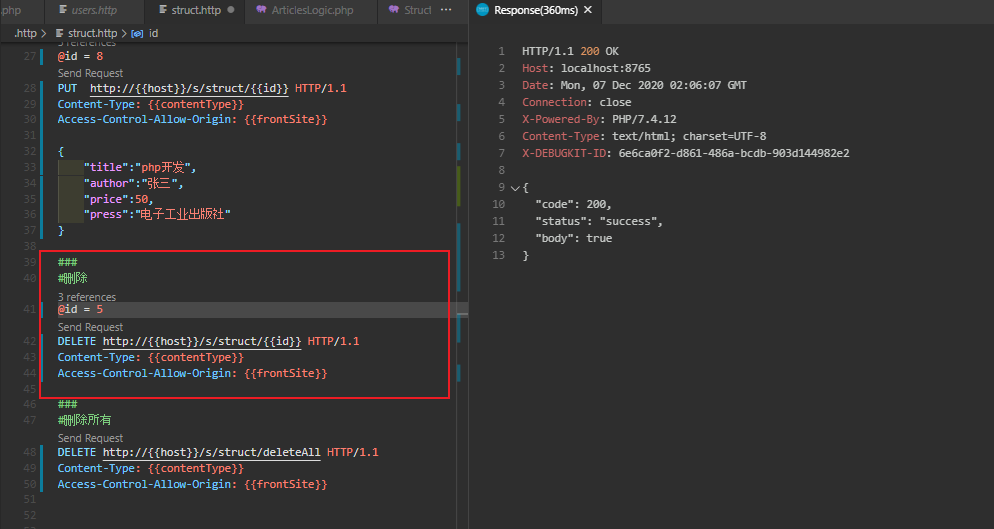Close the Response(360ms) tab

tap(587, 11)
